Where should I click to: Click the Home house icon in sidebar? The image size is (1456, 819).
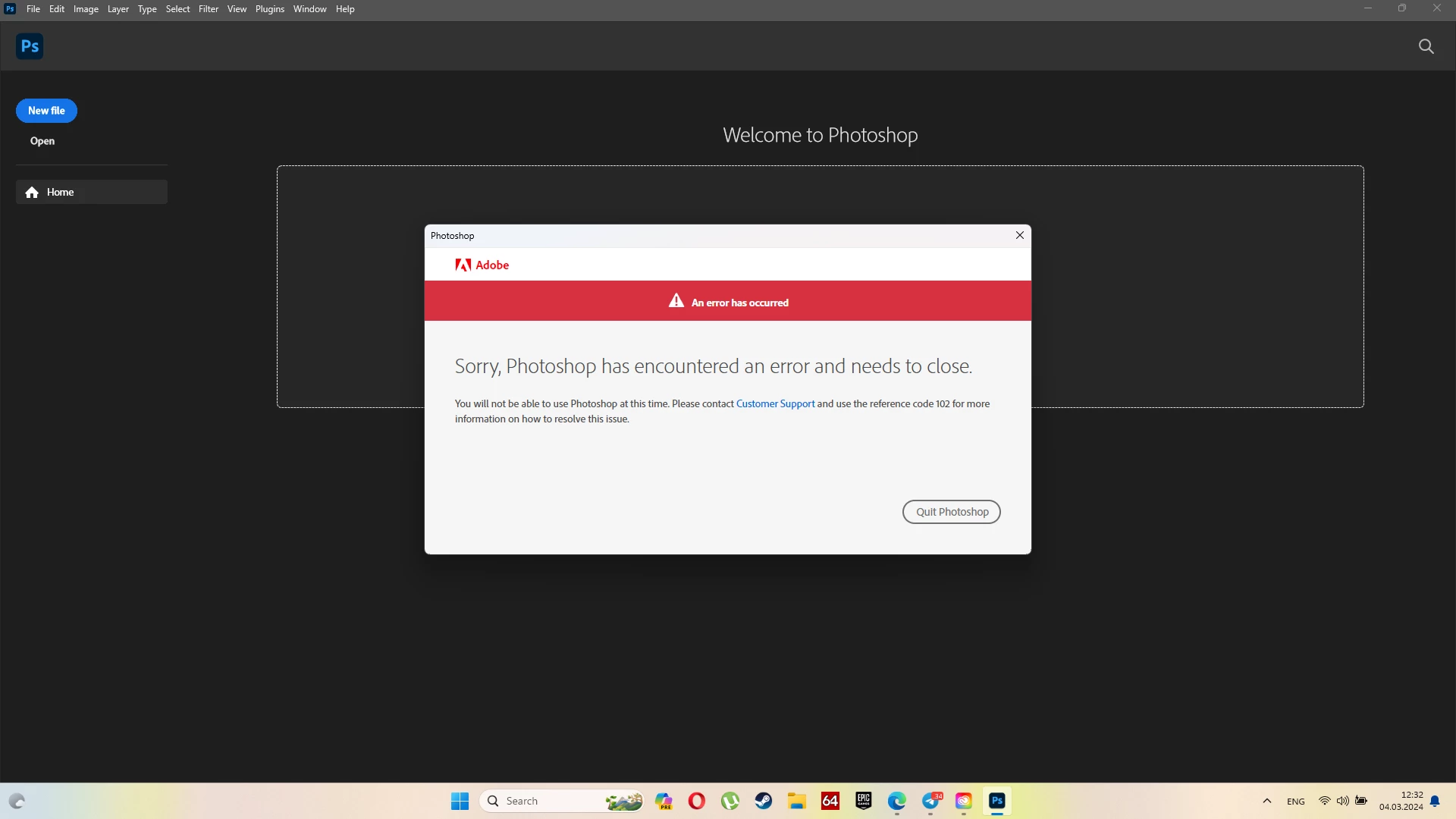[32, 193]
